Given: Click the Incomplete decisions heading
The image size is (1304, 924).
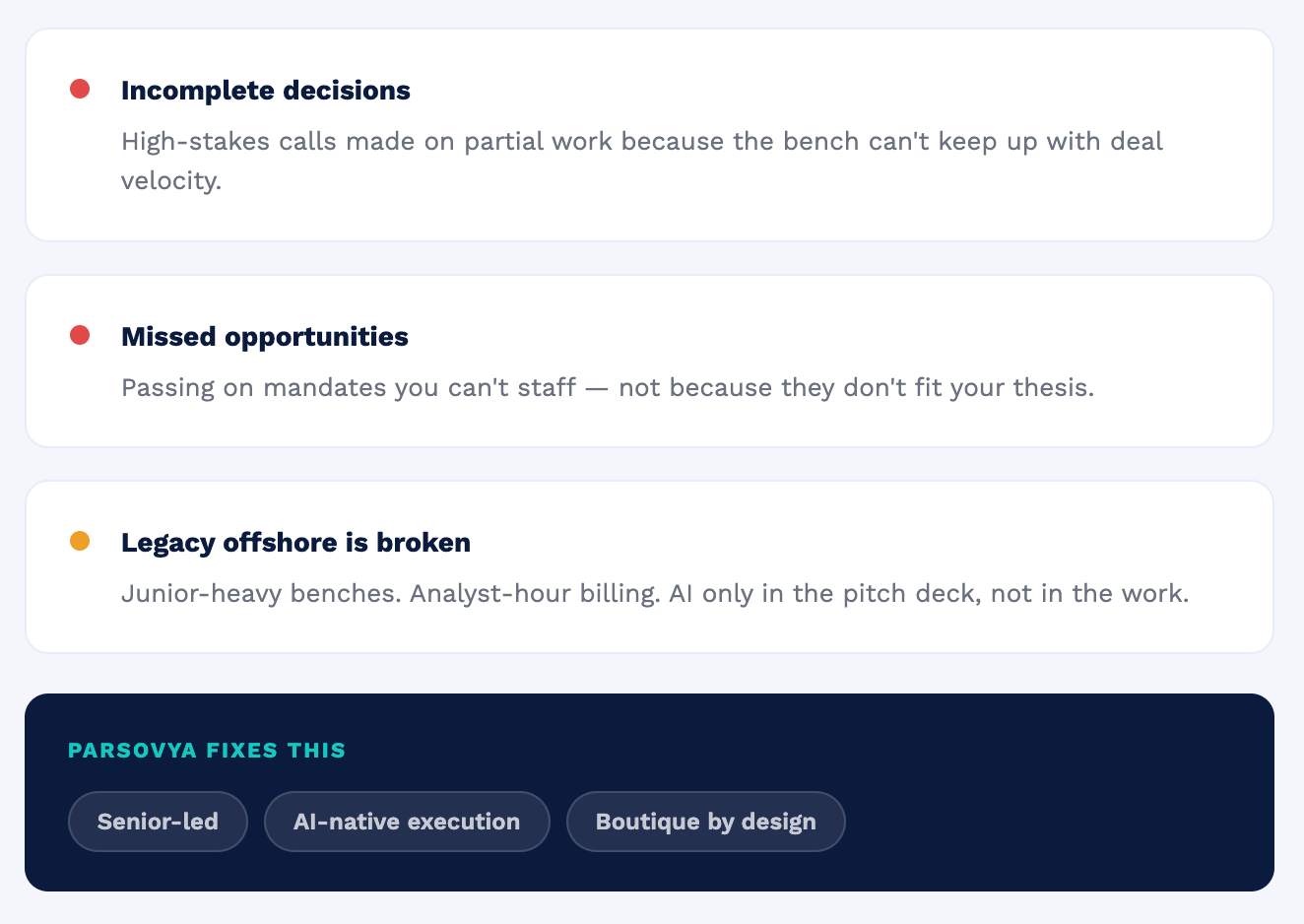Looking at the screenshot, I should 266,91.
